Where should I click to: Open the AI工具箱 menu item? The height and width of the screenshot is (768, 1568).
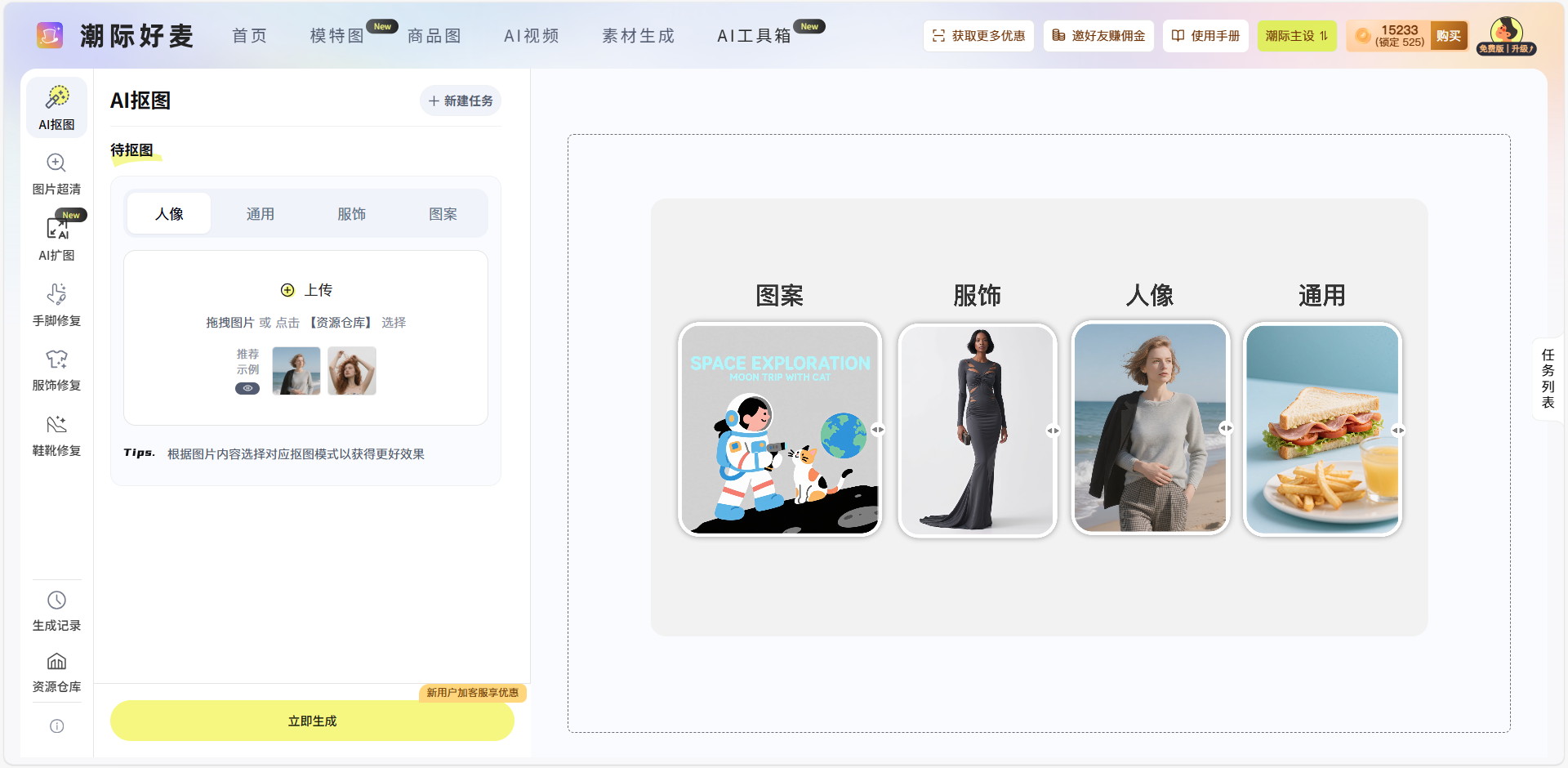752,35
